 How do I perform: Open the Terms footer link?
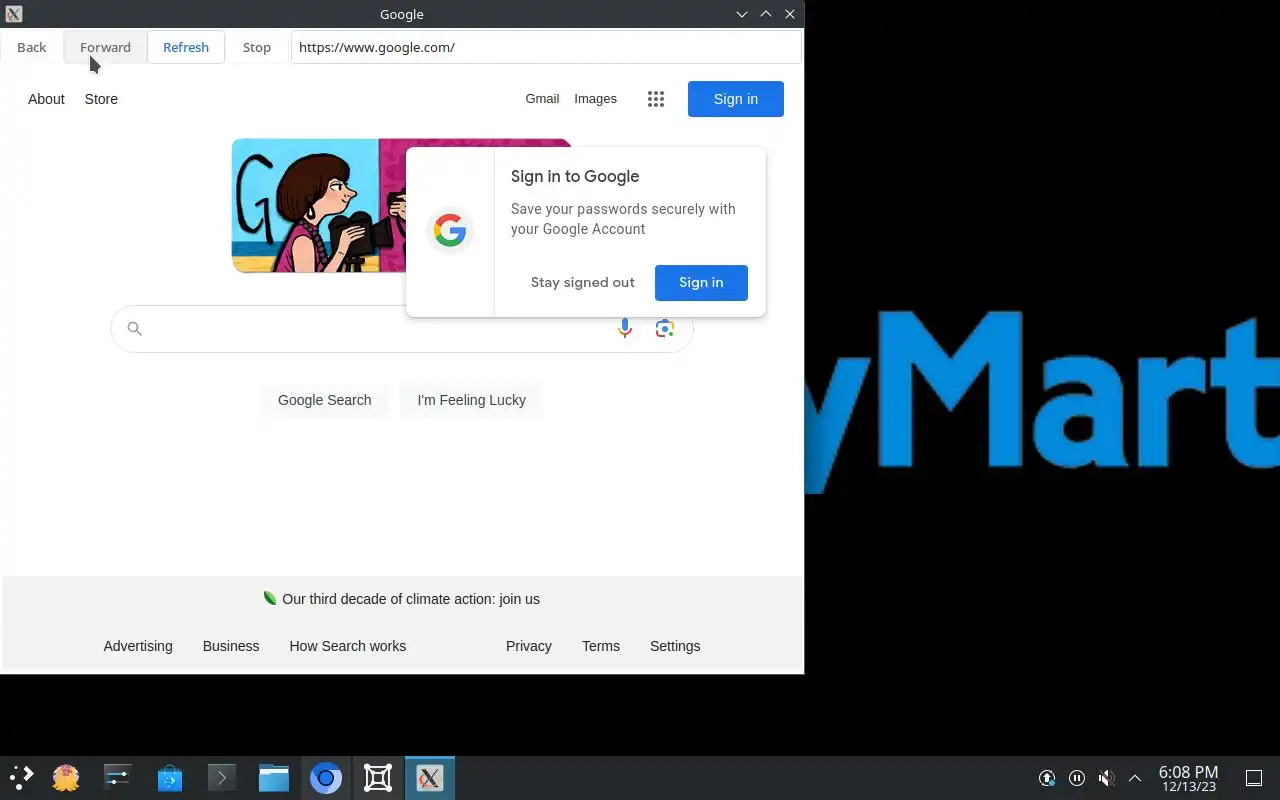[x=601, y=646]
